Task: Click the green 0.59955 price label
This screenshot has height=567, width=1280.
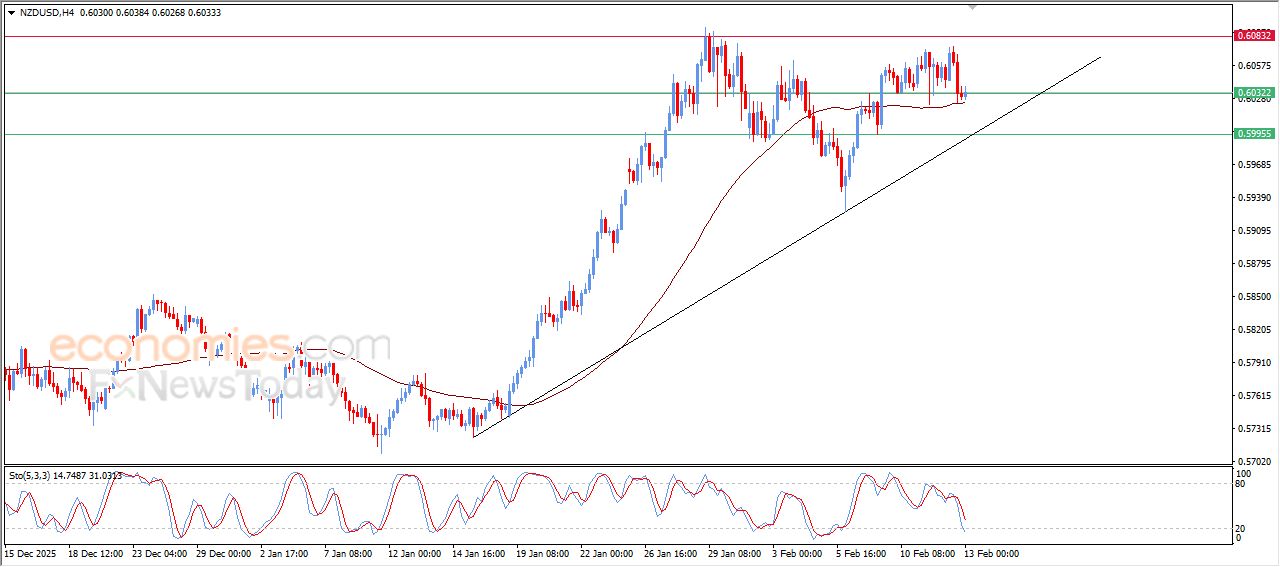Action: pyautogui.click(x=1253, y=134)
